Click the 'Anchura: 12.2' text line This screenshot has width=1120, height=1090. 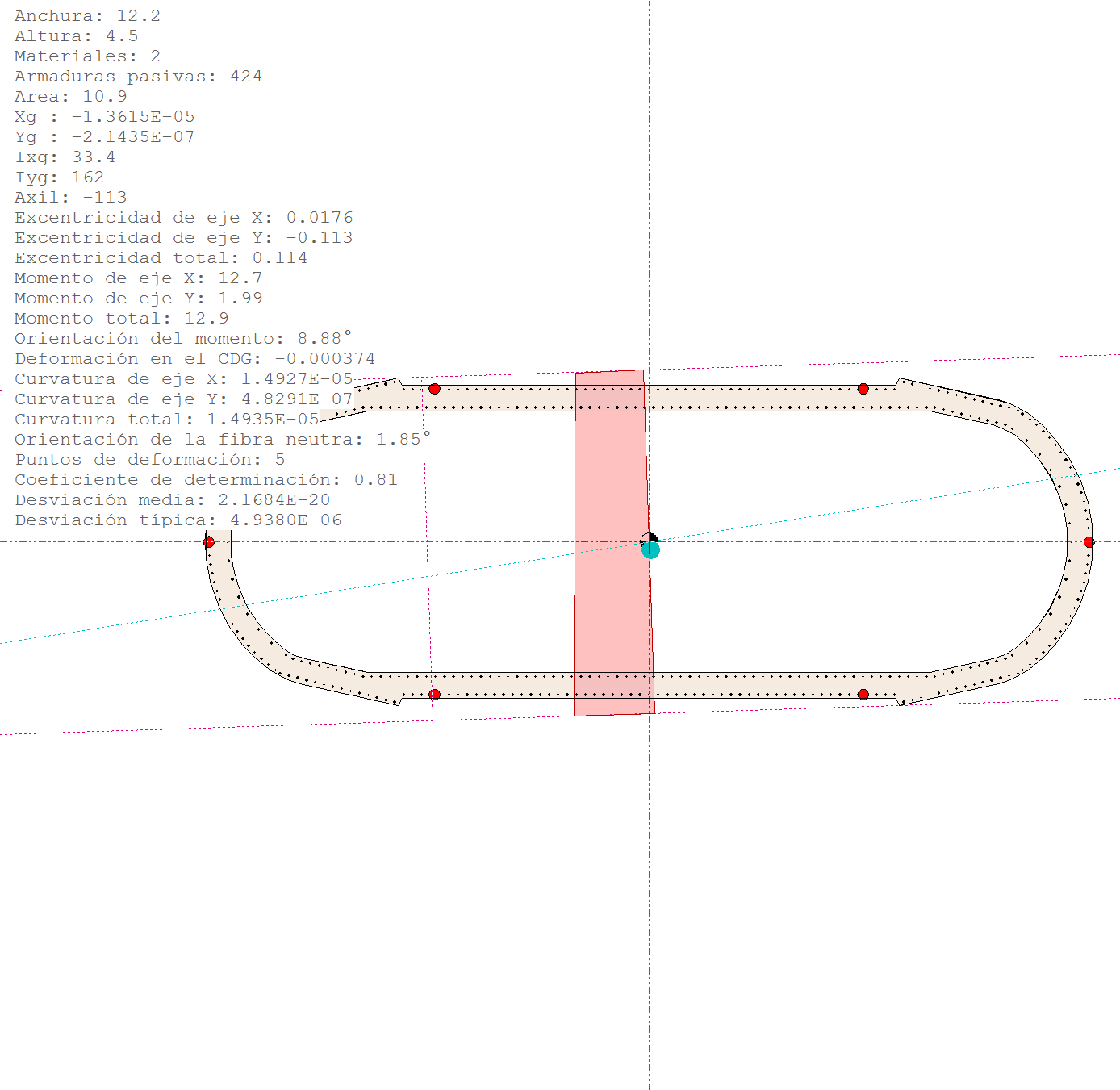[x=87, y=16]
